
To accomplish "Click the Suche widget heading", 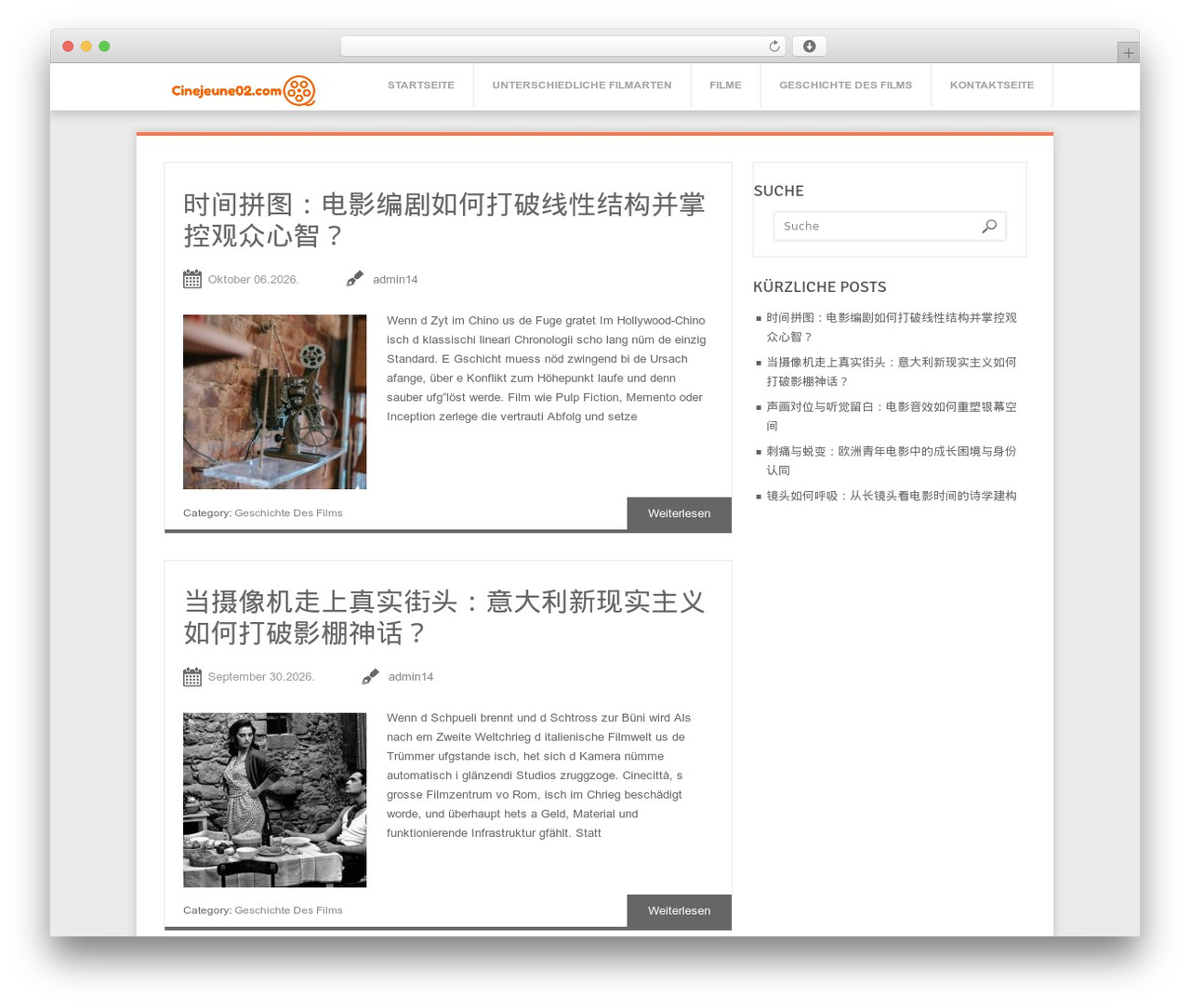I will point(778,191).
